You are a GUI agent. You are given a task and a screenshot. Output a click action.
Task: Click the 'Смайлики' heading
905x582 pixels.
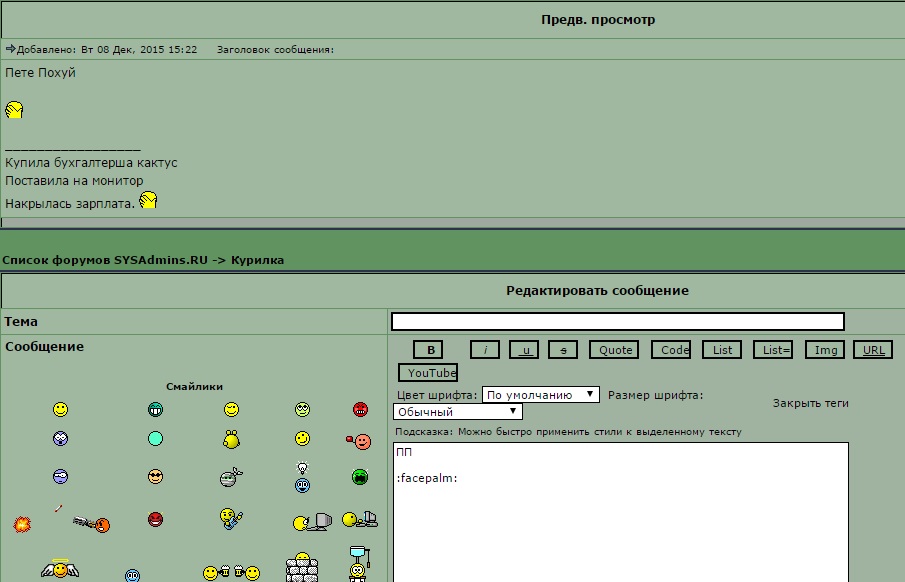tap(195, 386)
